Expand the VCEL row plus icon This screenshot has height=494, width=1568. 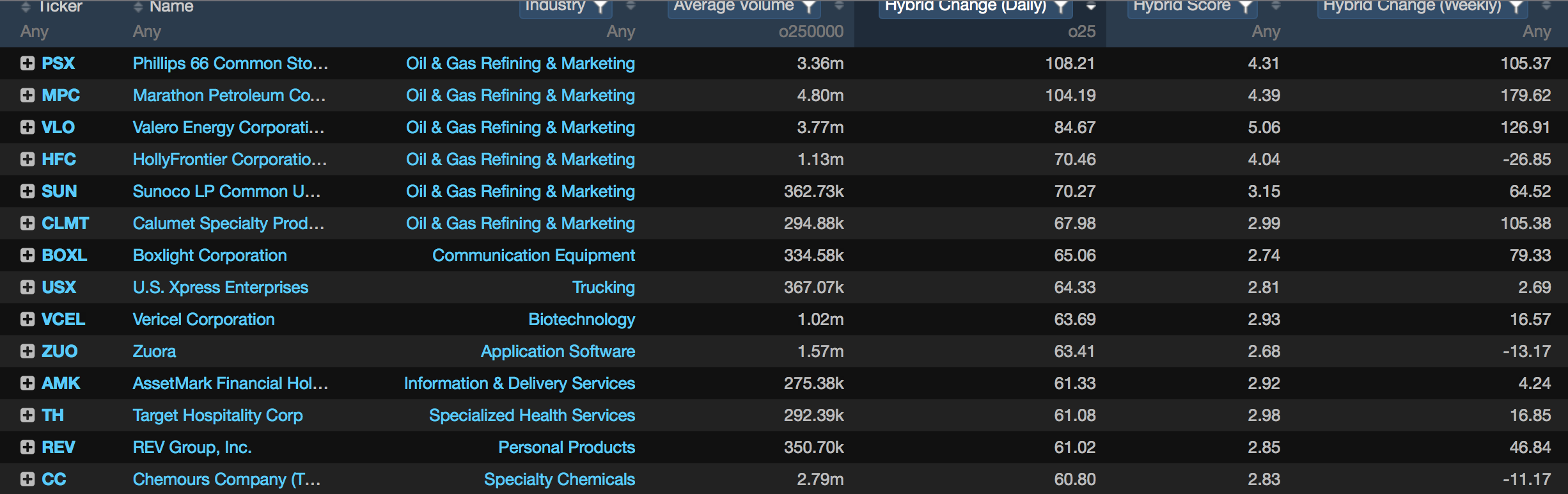click(27, 319)
